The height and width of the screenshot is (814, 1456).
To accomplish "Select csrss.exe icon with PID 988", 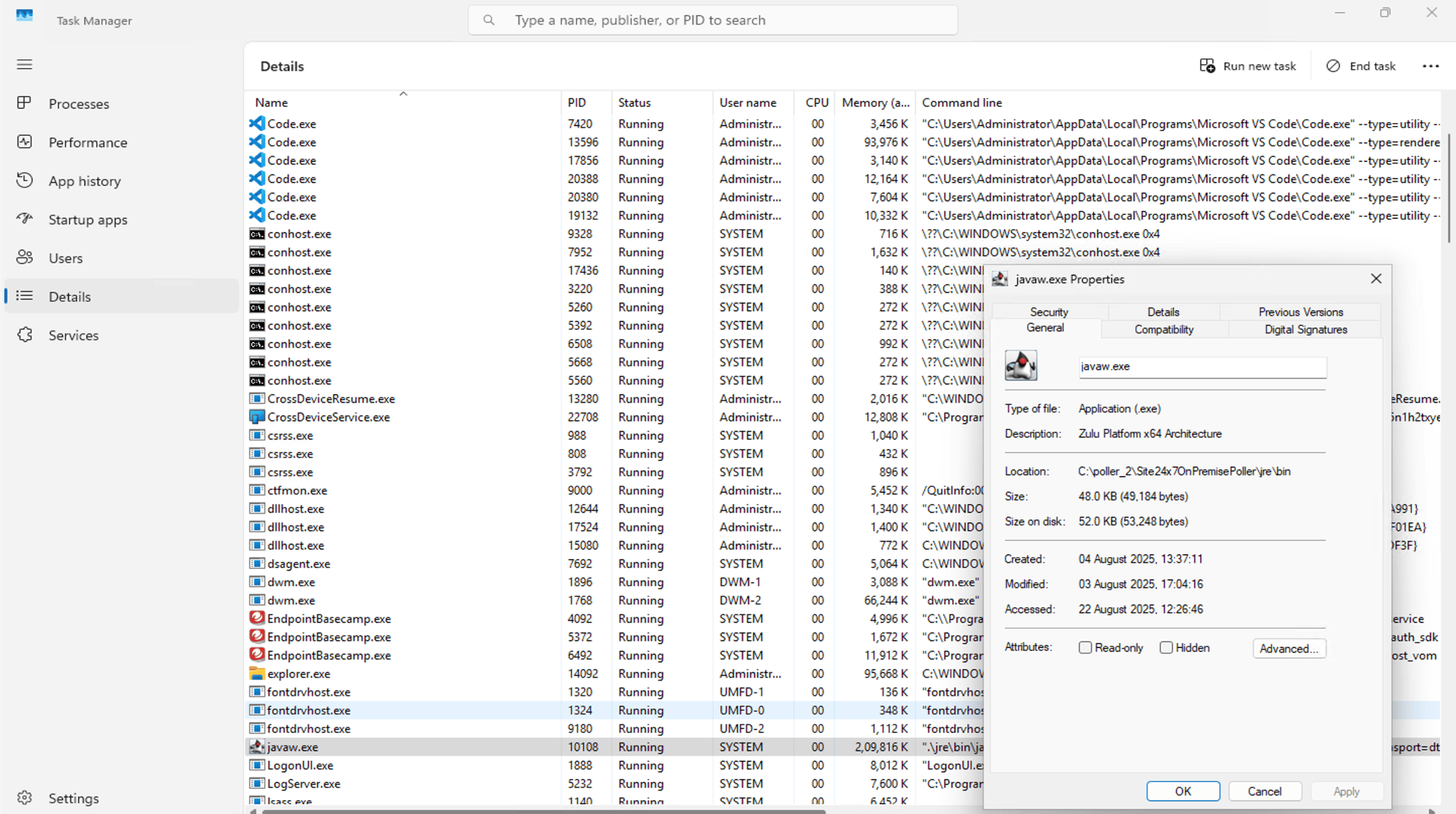I will (257, 435).
